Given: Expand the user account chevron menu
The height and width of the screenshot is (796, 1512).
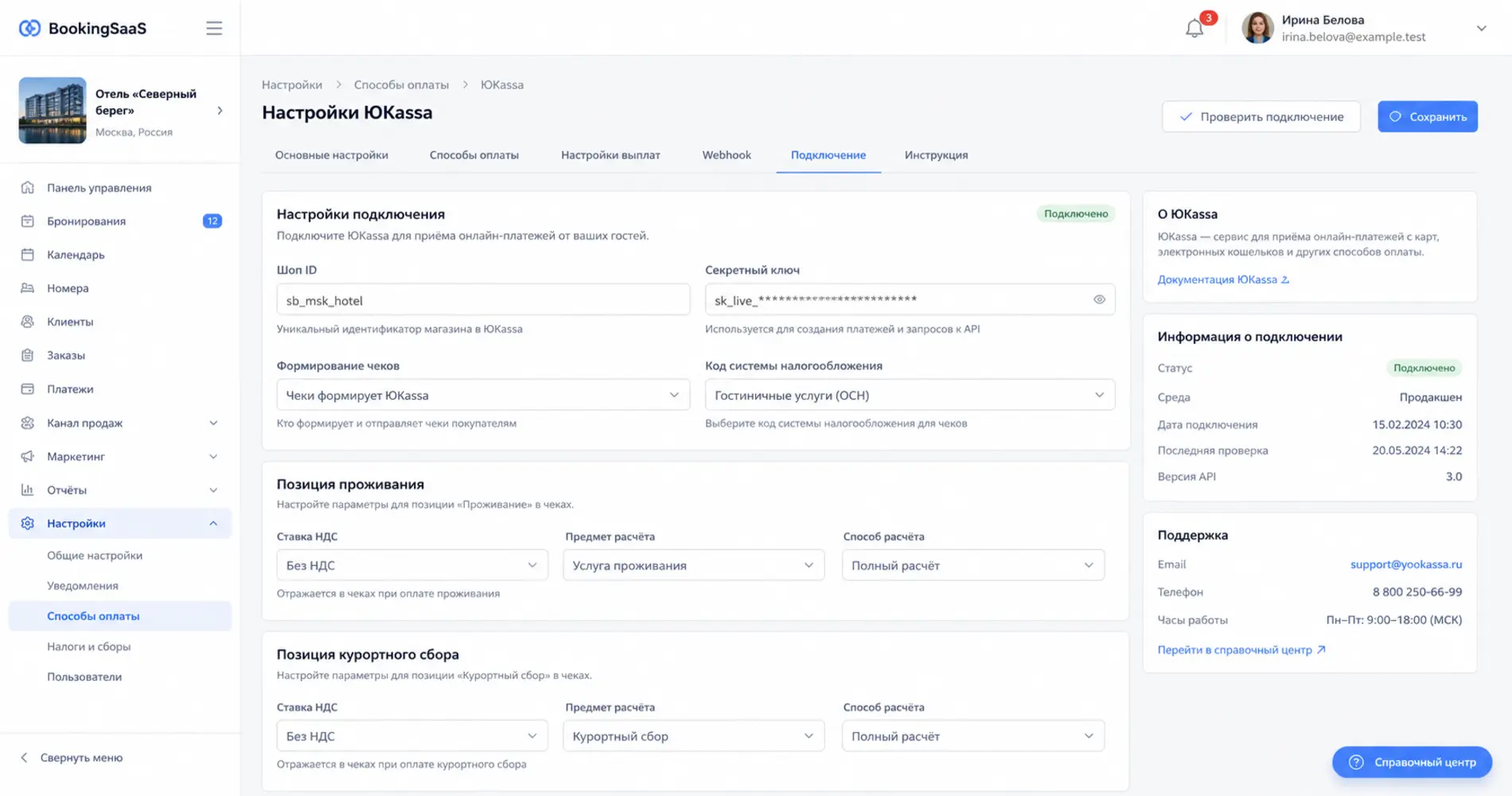Looking at the screenshot, I should pos(1481,28).
